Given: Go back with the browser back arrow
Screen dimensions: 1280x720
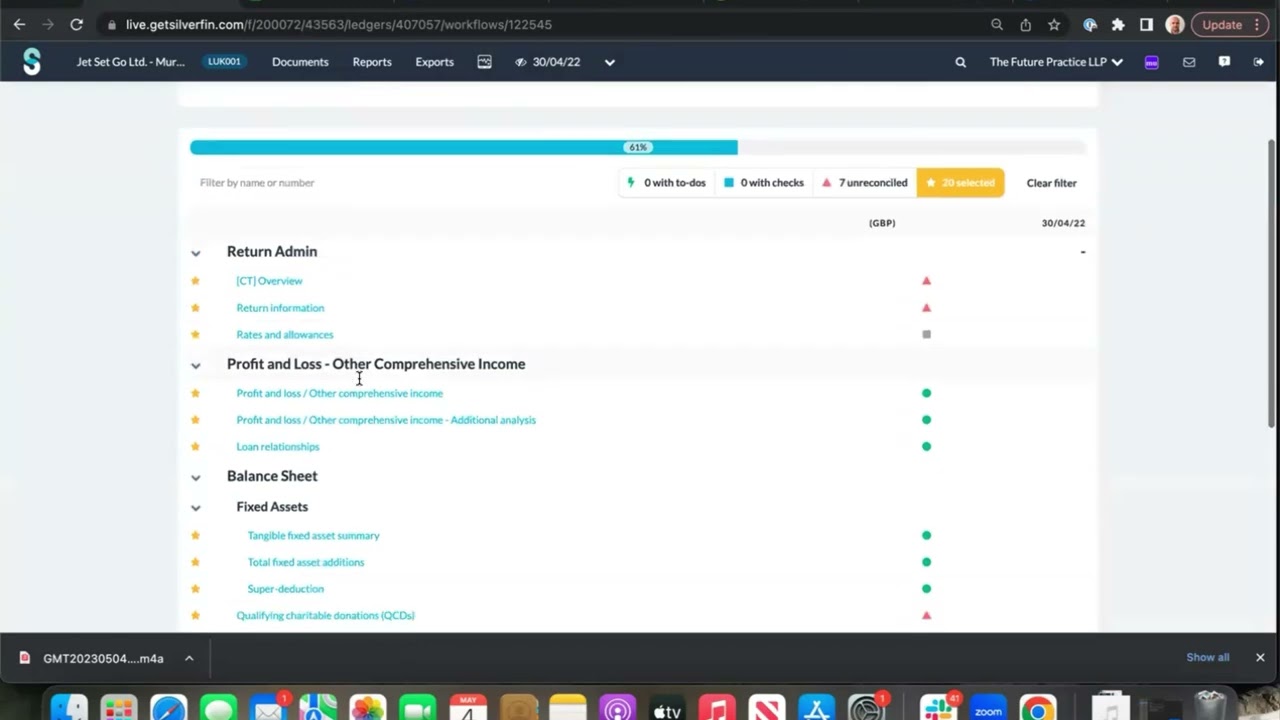Looking at the screenshot, I should pyautogui.click(x=19, y=24).
